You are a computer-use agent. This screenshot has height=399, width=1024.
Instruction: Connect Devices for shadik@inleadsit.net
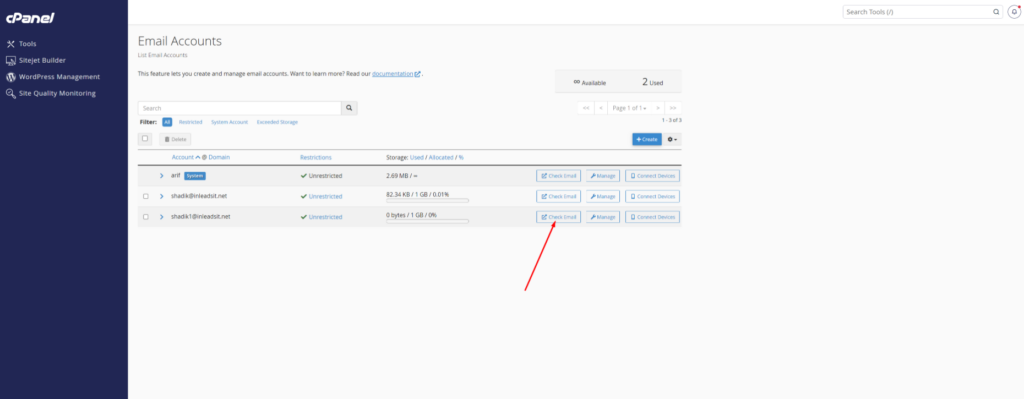(652, 196)
